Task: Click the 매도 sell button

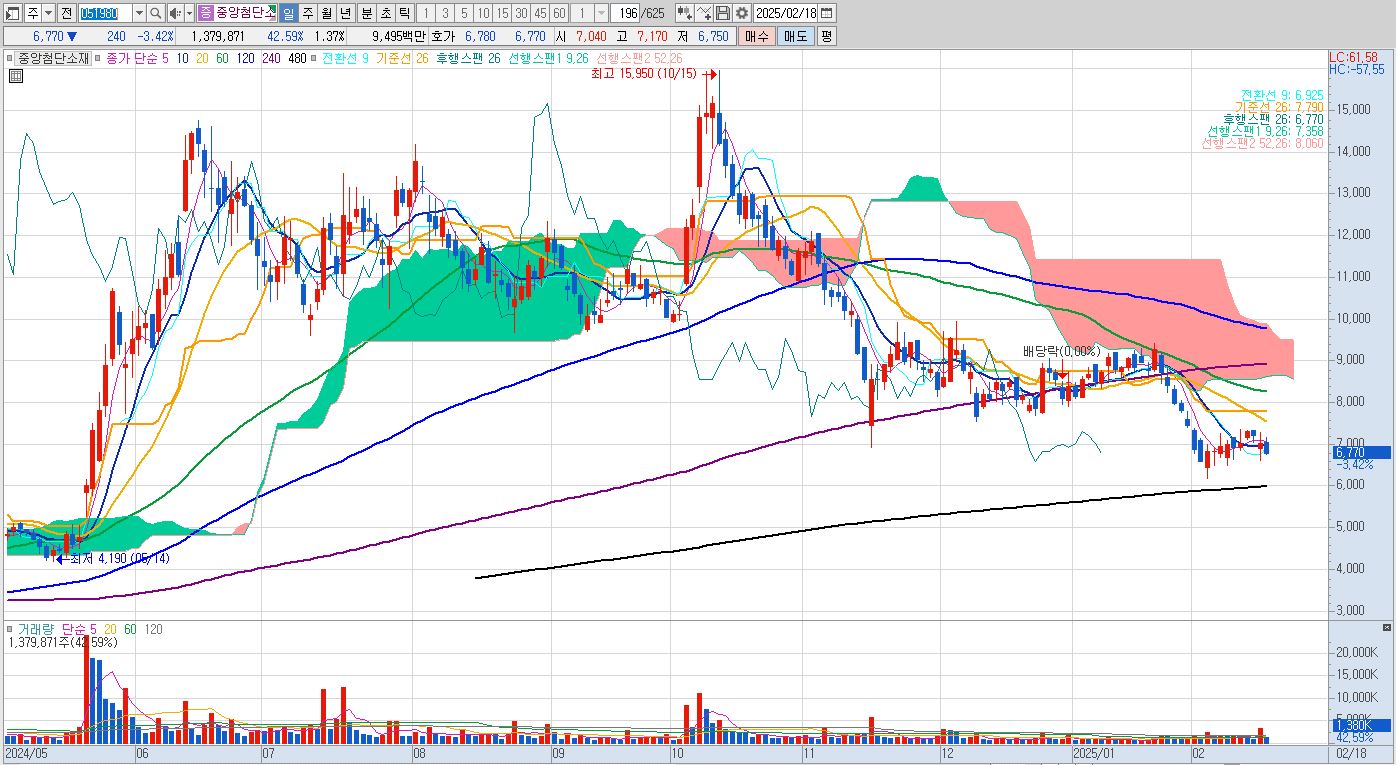Action: coord(795,36)
